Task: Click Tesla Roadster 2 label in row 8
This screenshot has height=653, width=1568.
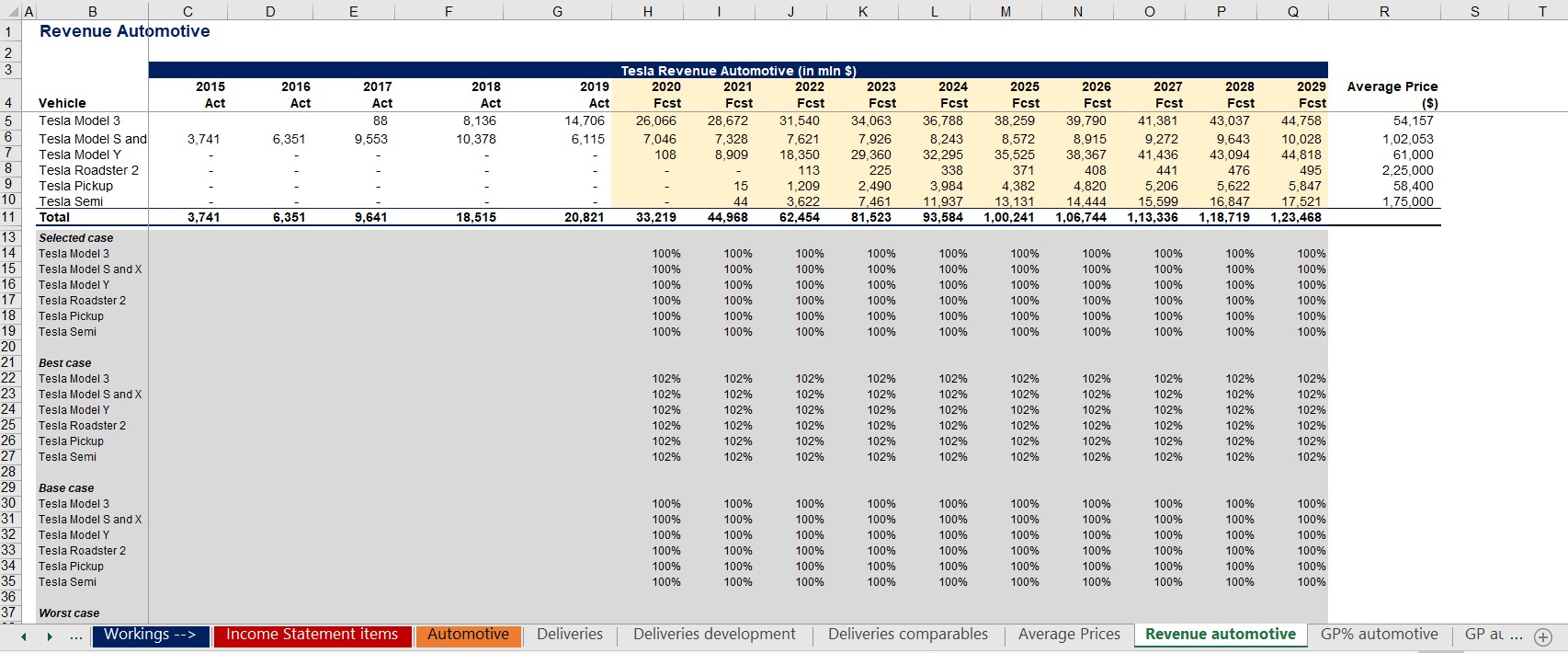Action: pyautogui.click(x=88, y=170)
